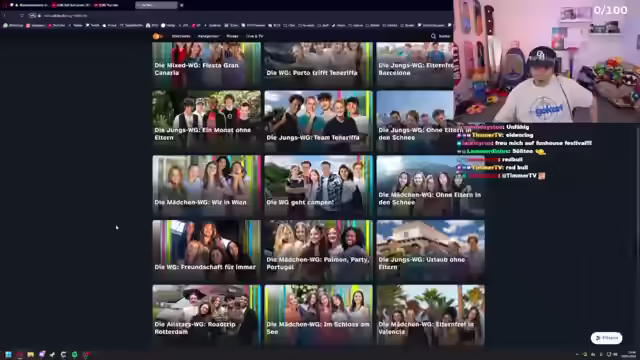Open the Live & TV navigation item
Image resolution: width=640 pixels, height=360 pixels.
pos(255,36)
